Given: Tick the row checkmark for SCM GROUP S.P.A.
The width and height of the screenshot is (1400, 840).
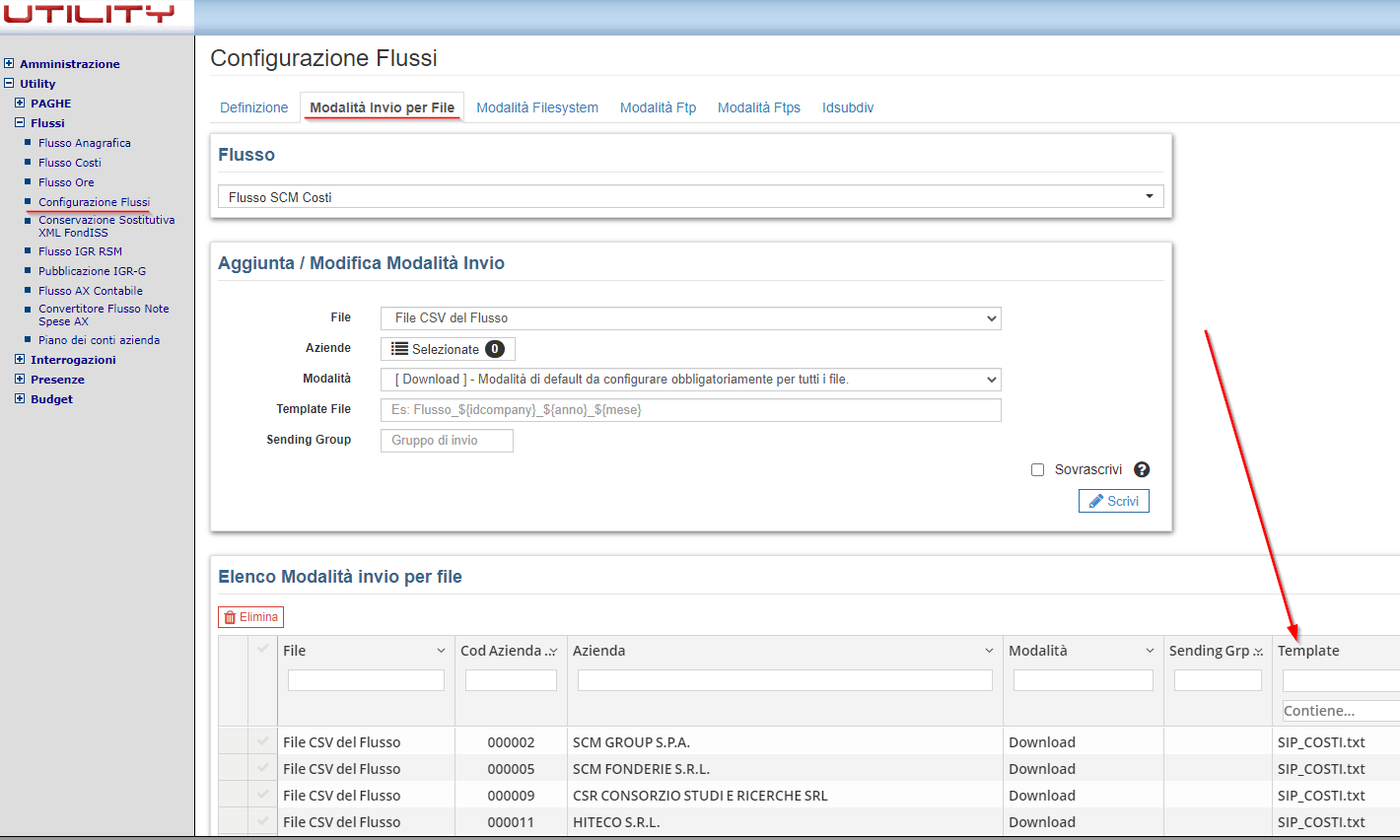Looking at the screenshot, I should (x=262, y=741).
